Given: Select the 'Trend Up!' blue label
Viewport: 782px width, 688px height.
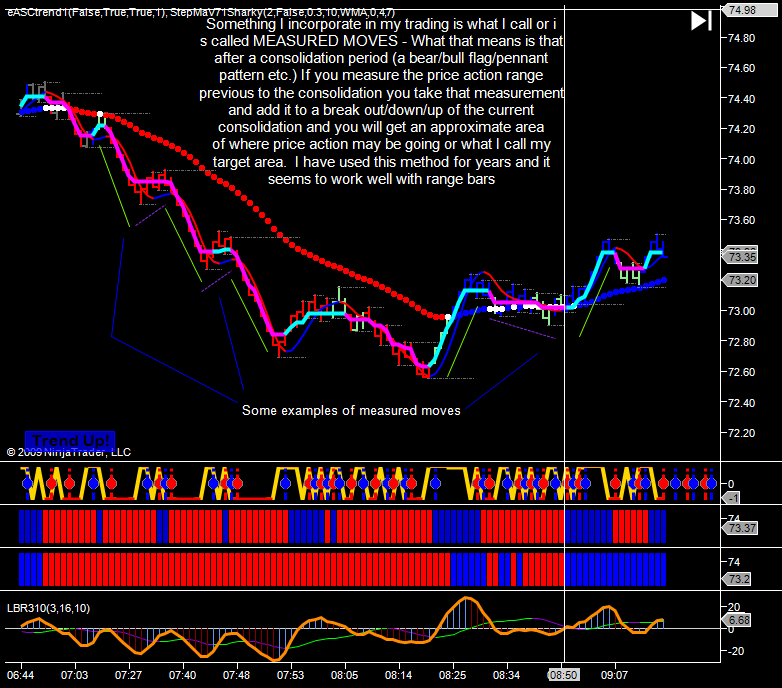Looking at the screenshot, I should pyautogui.click(x=70, y=440).
